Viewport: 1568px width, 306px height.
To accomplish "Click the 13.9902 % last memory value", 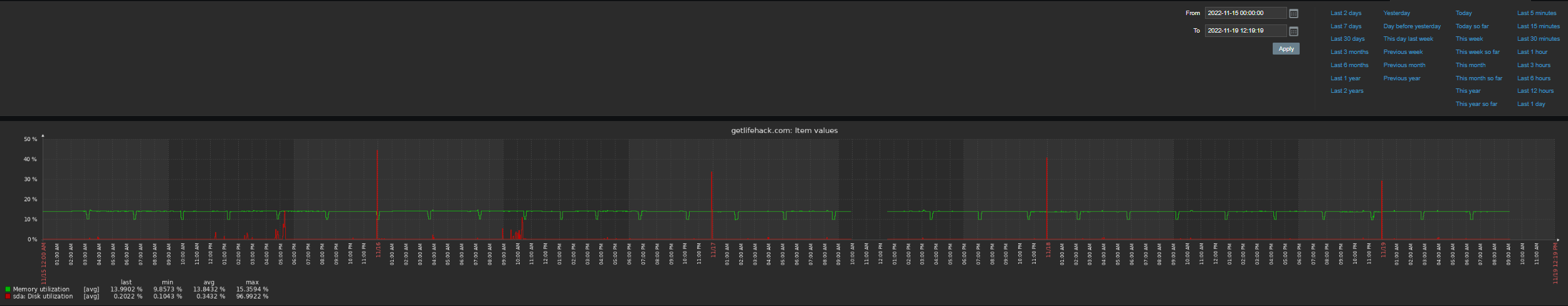I will (x=126, y=289).
